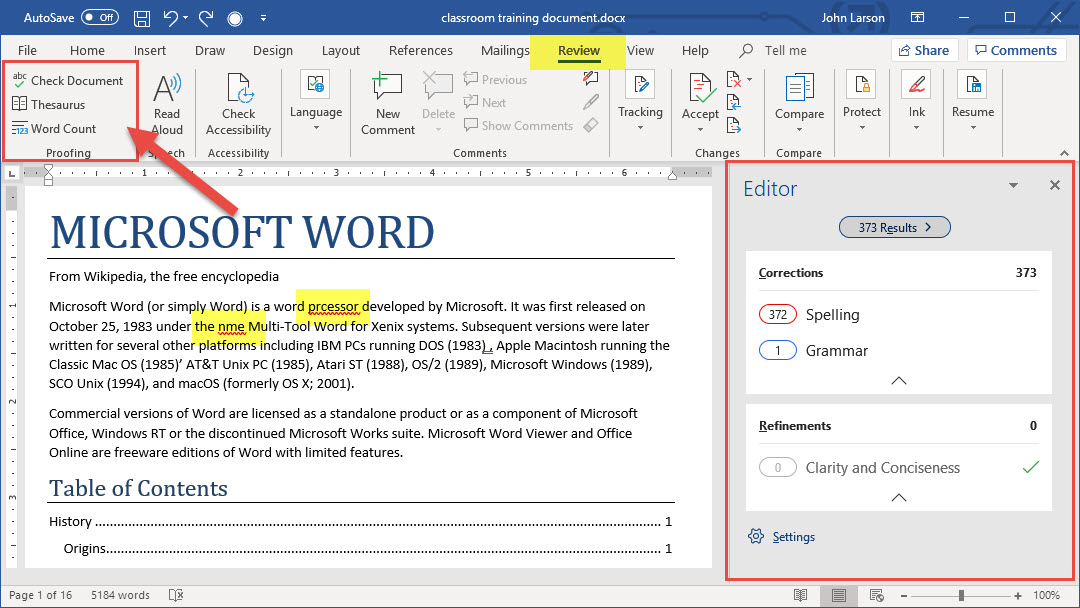Image resolution: width=1080 pixels, height=608 pixels.
Task: Add a New Comment
Action: click(x=388, y=103)
